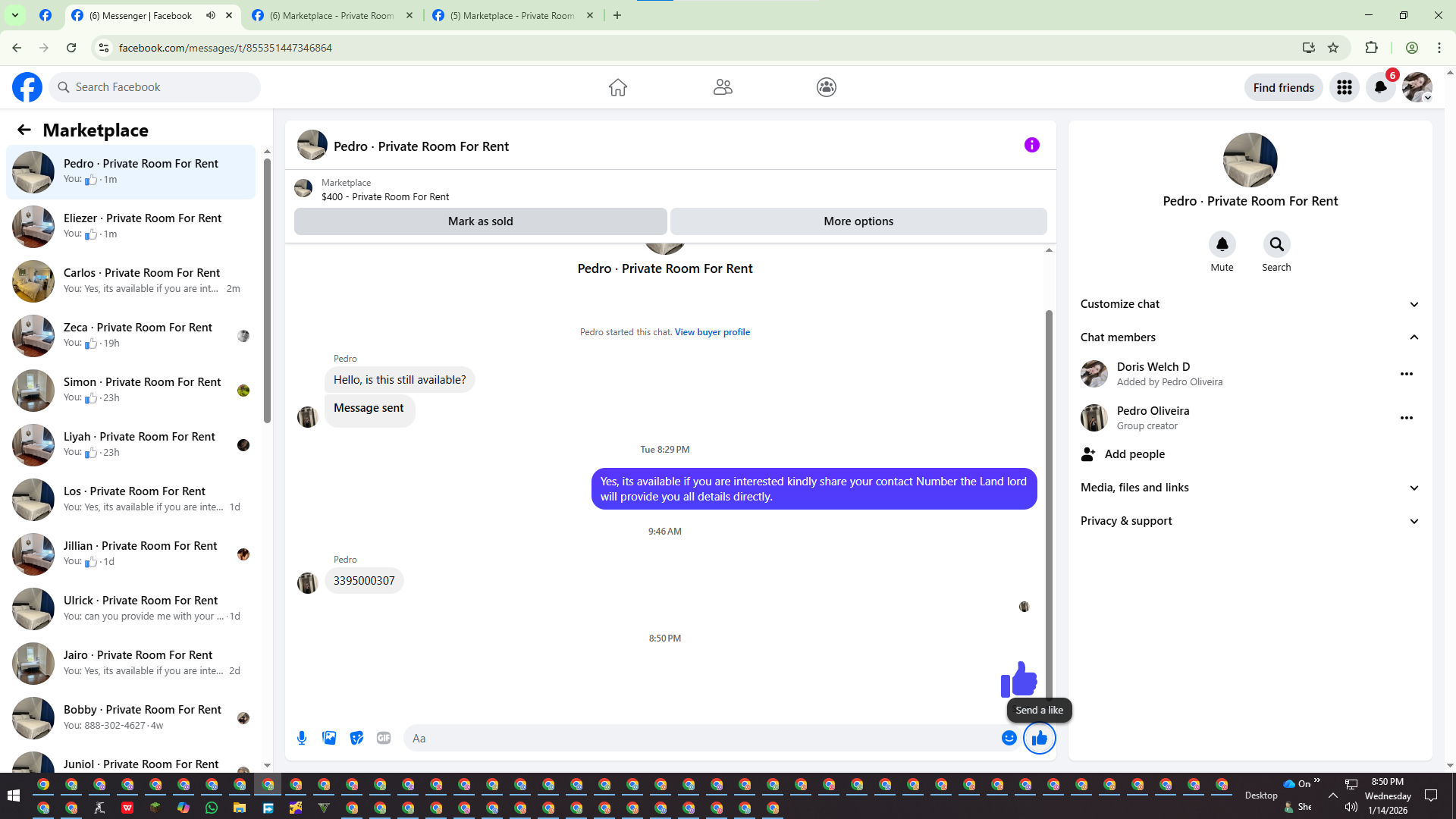Viewport: 1456px width, 819px height.
Task: Click the conversation list scrollbar
Action: (267, 288)
